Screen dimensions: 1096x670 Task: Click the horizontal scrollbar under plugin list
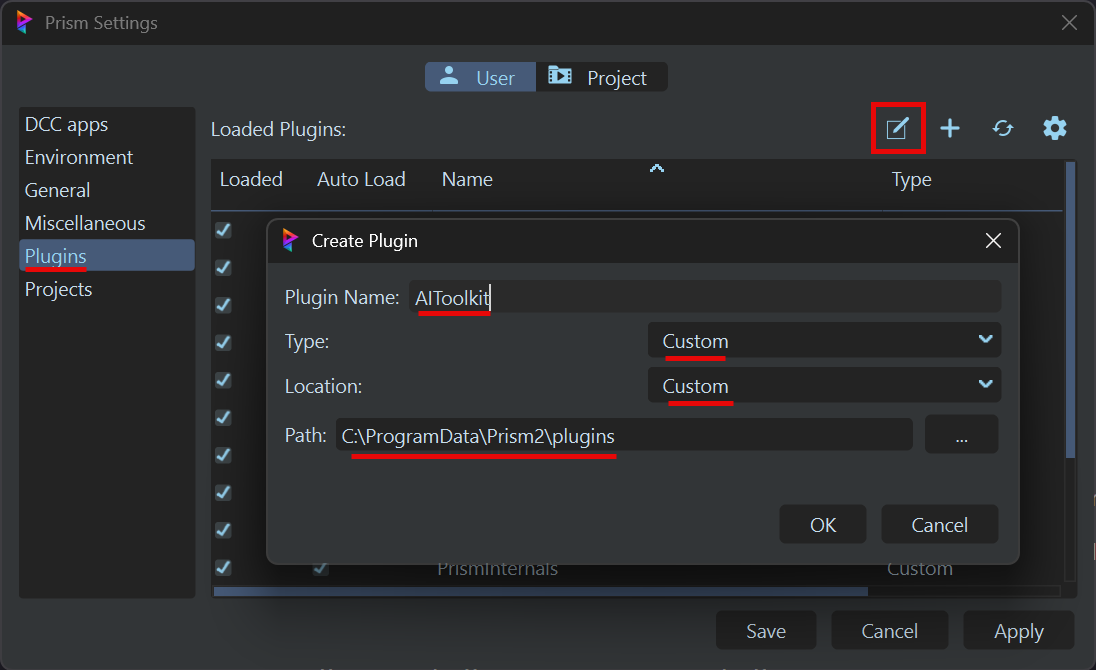tap(540, 592)
